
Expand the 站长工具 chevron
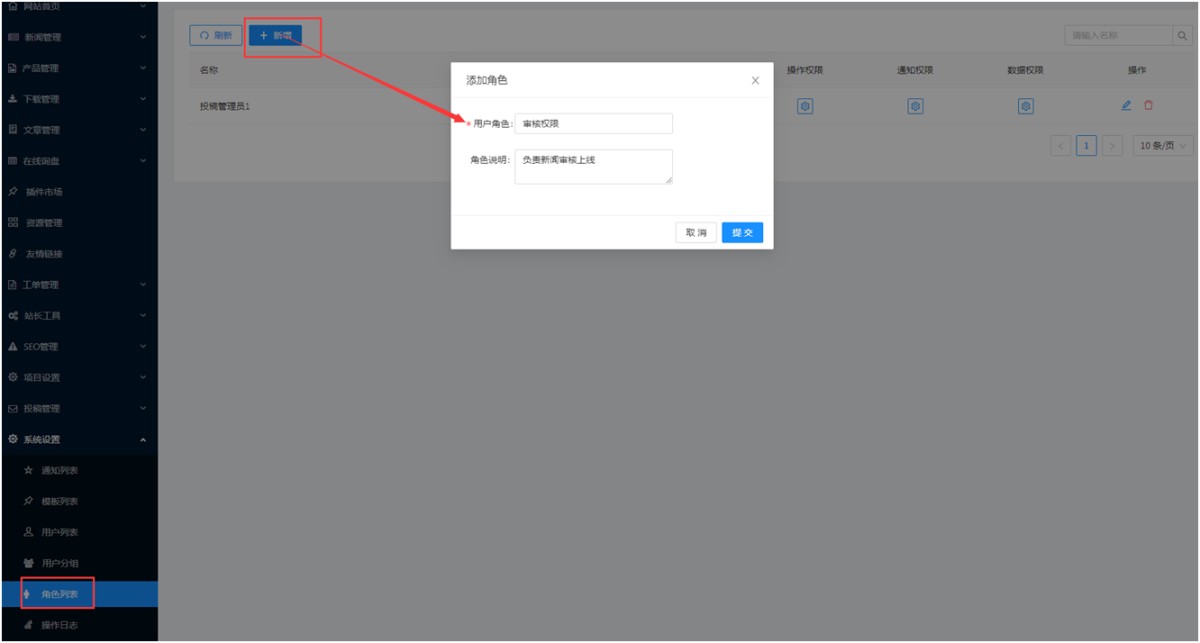[x=143, y=316]
